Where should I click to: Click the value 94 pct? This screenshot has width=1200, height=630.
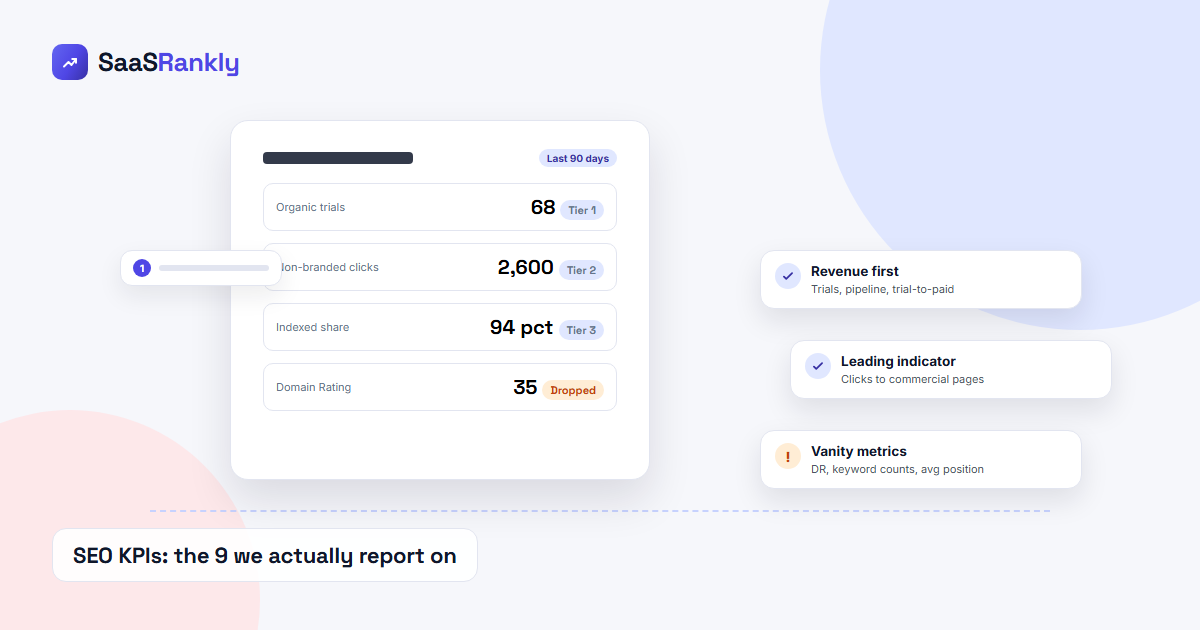[x=521, y=327]
